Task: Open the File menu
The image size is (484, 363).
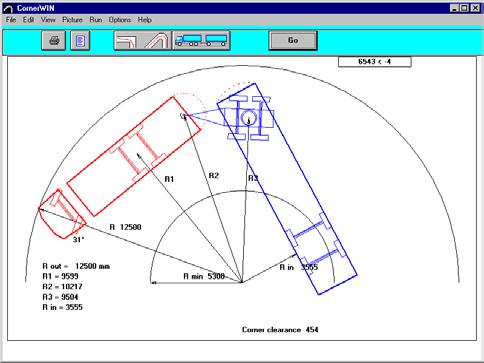Action: (11, 20)
